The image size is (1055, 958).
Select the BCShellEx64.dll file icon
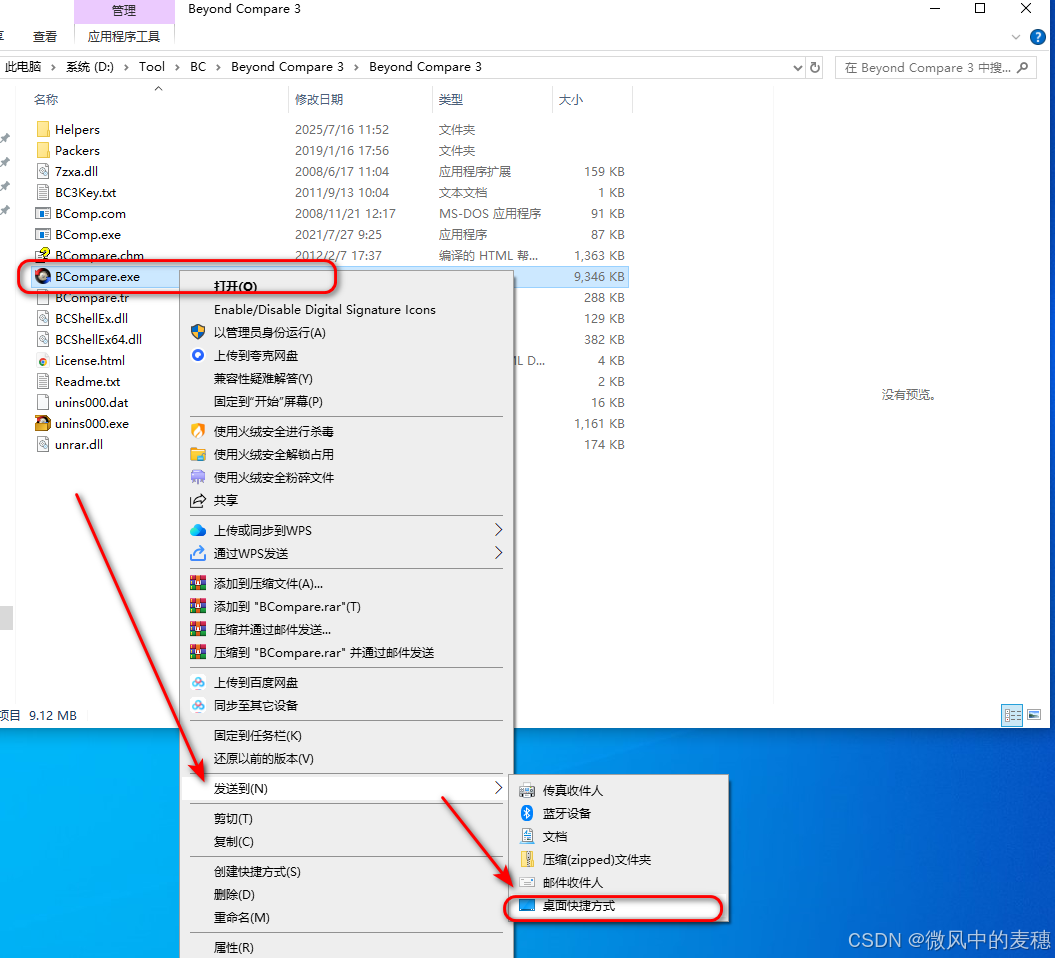click(x=43, y=339)
